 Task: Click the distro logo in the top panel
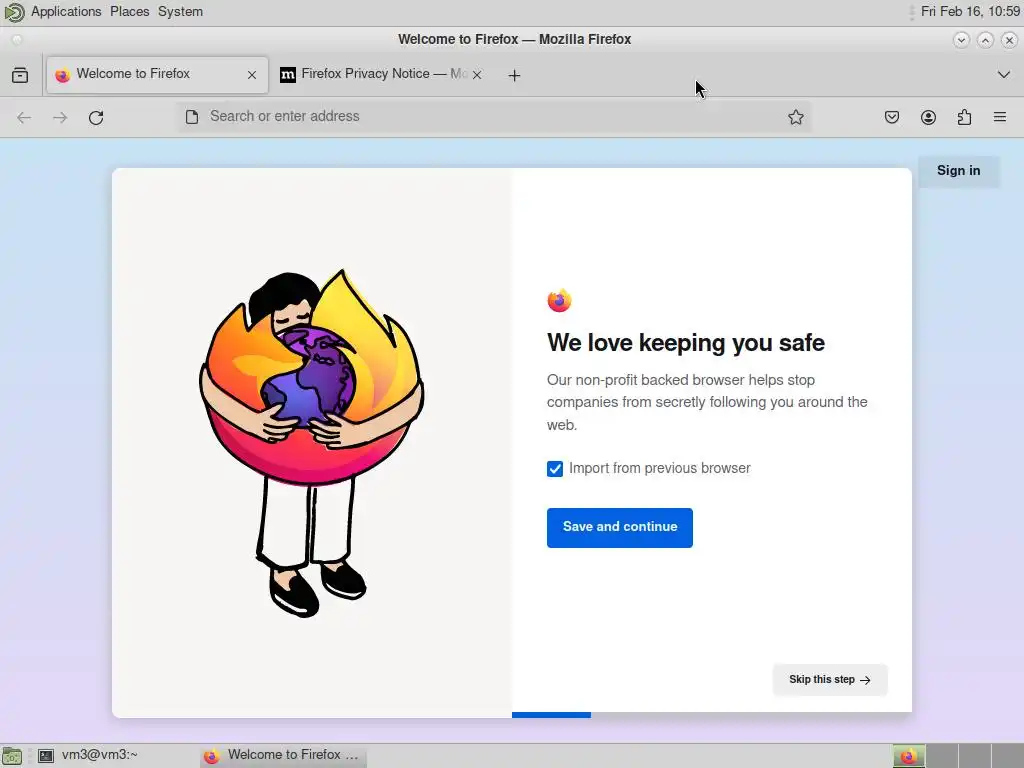(x=14, y=12)
